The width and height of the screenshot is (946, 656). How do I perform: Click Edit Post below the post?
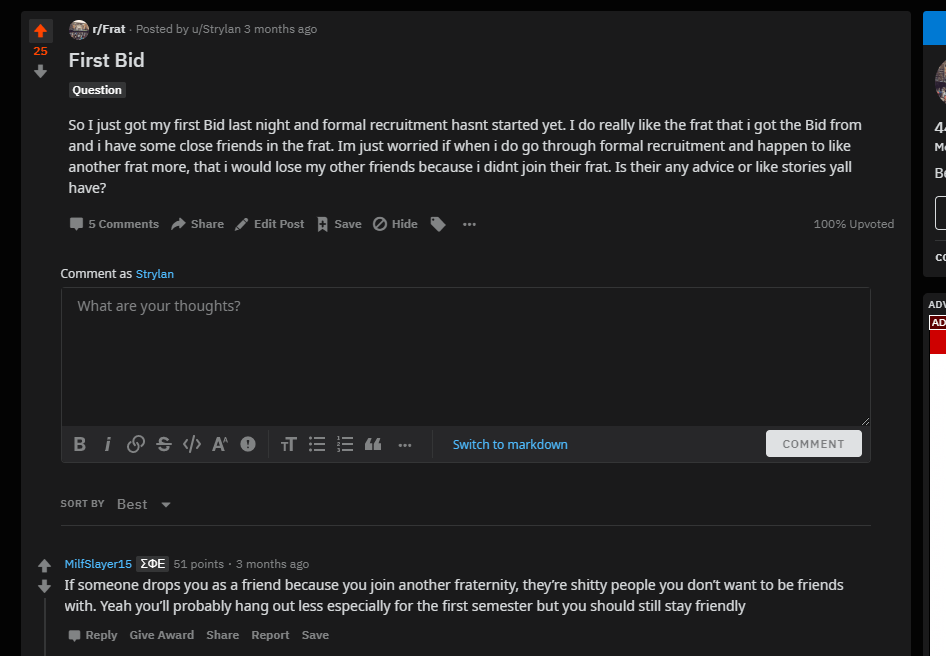tap(269, 224)
